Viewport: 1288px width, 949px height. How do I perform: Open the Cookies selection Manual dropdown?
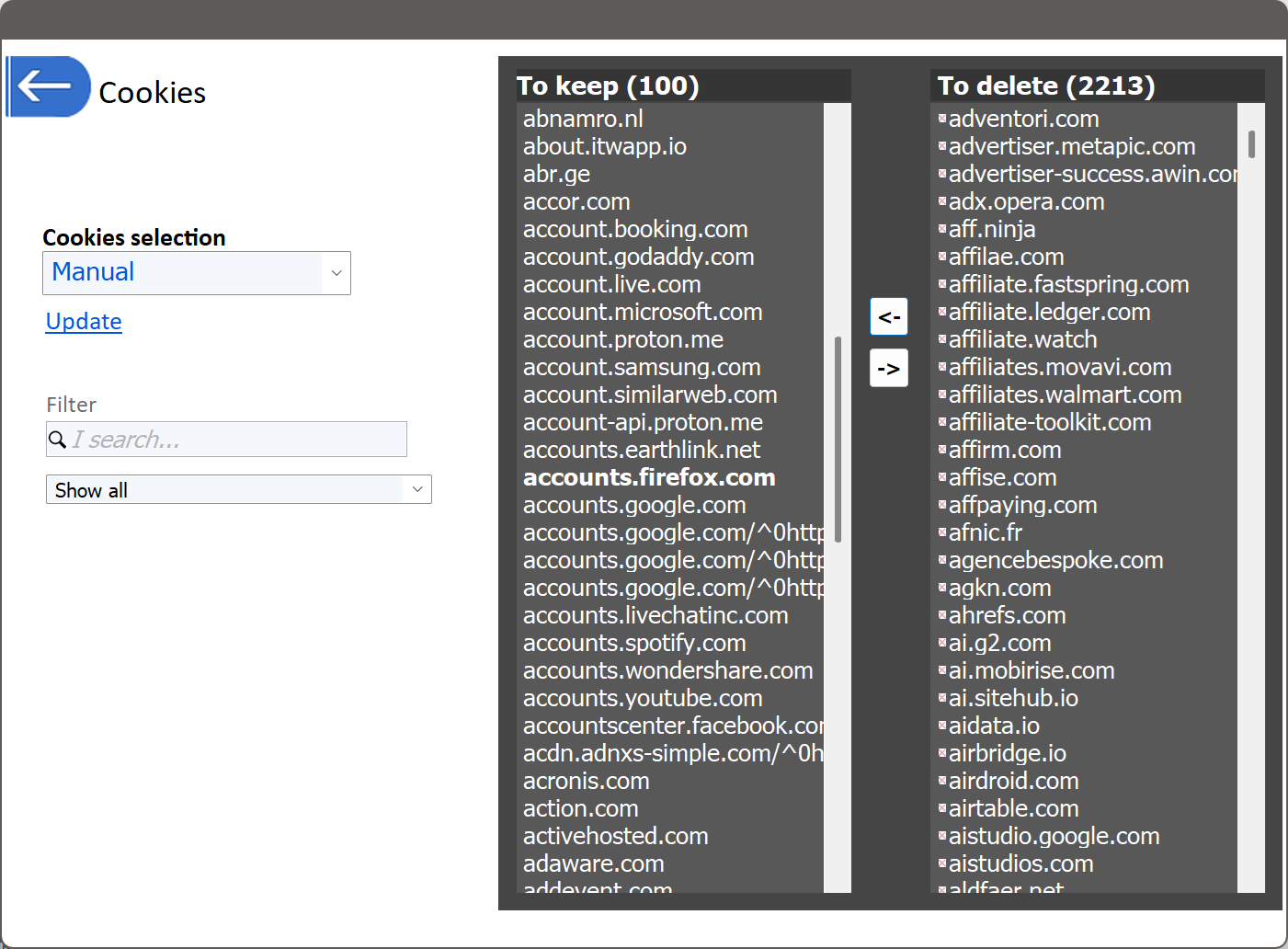[196, 273]
